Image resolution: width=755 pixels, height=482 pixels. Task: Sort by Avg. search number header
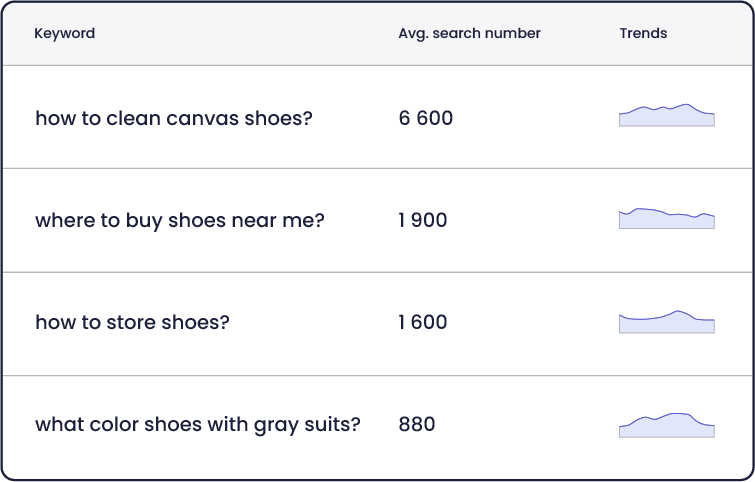pos(469,33)
